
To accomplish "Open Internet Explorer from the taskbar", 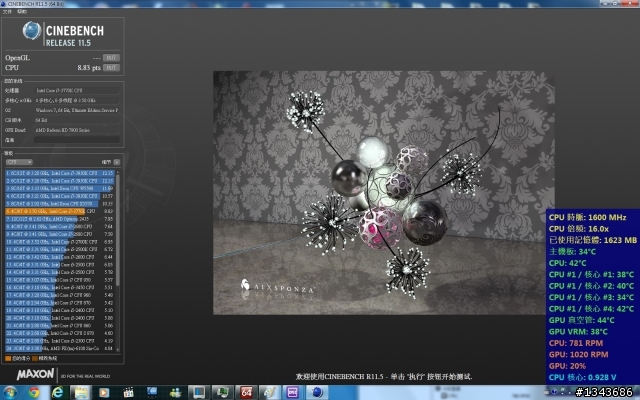I will 58,393.
